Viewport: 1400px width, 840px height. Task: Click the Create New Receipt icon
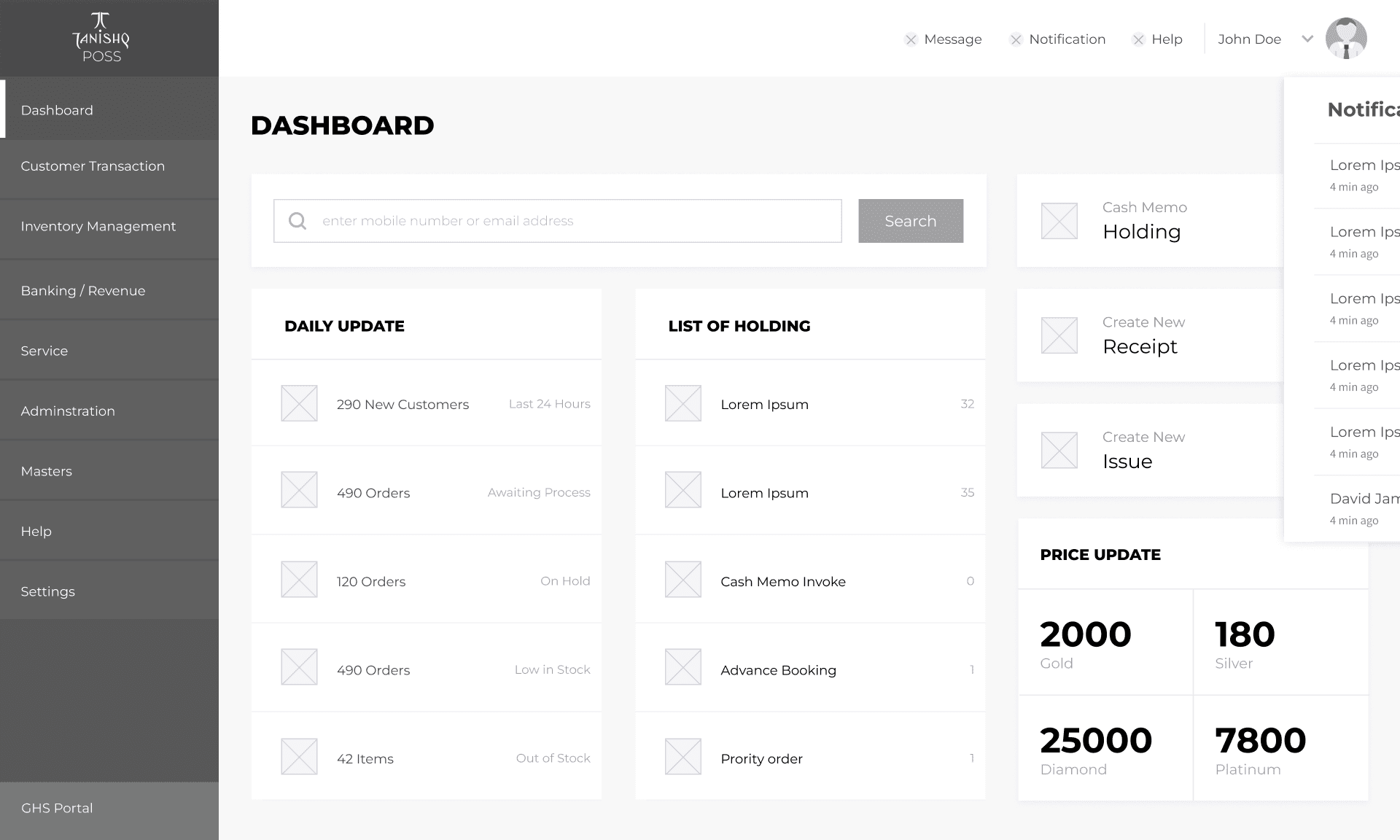tap(1059, 335)
